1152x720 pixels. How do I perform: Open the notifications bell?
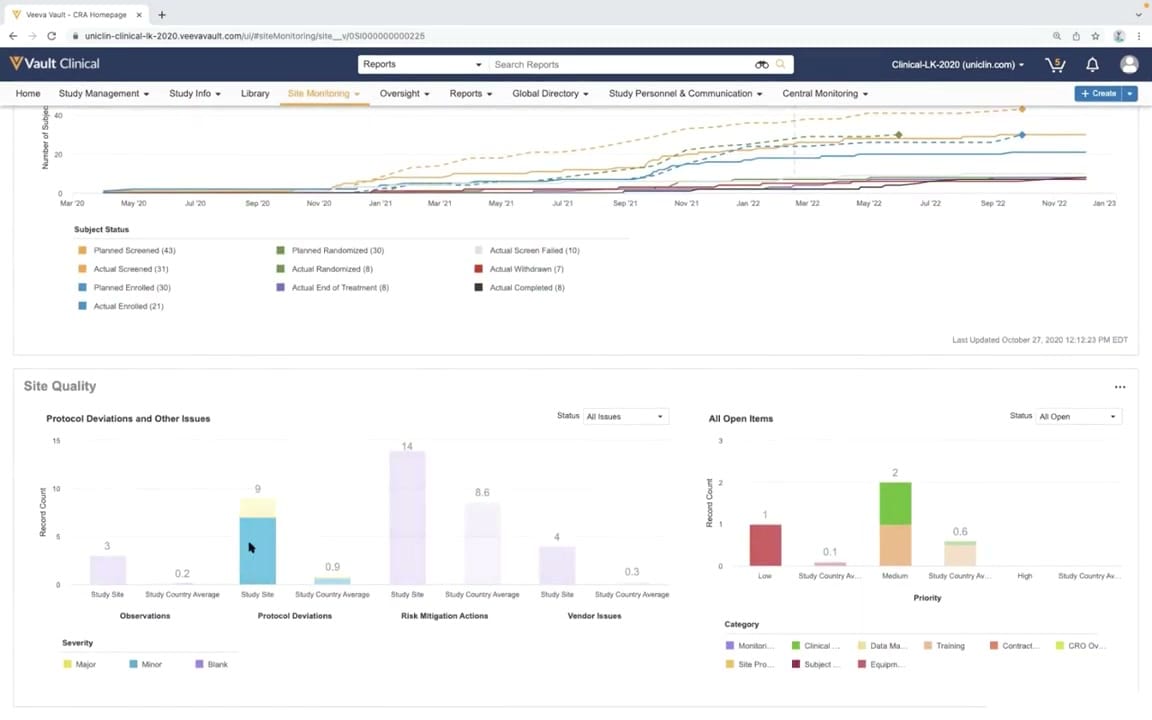pos(1092,65)
